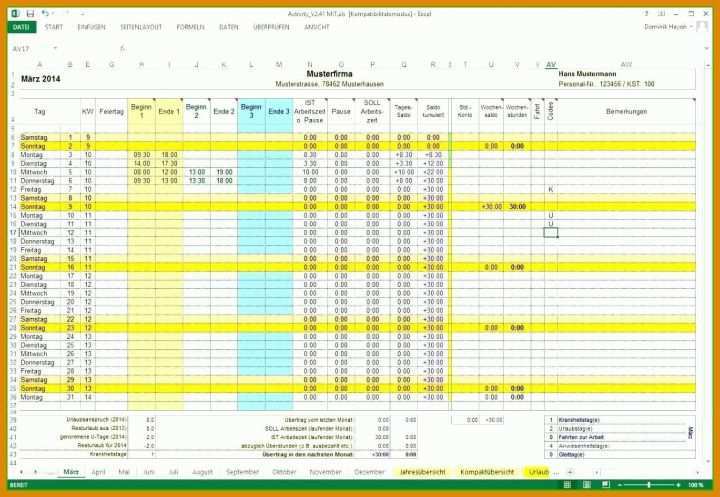Switch to the September sheet tab
This screenshot has height=497, width=720.
[x=242, y=472]
